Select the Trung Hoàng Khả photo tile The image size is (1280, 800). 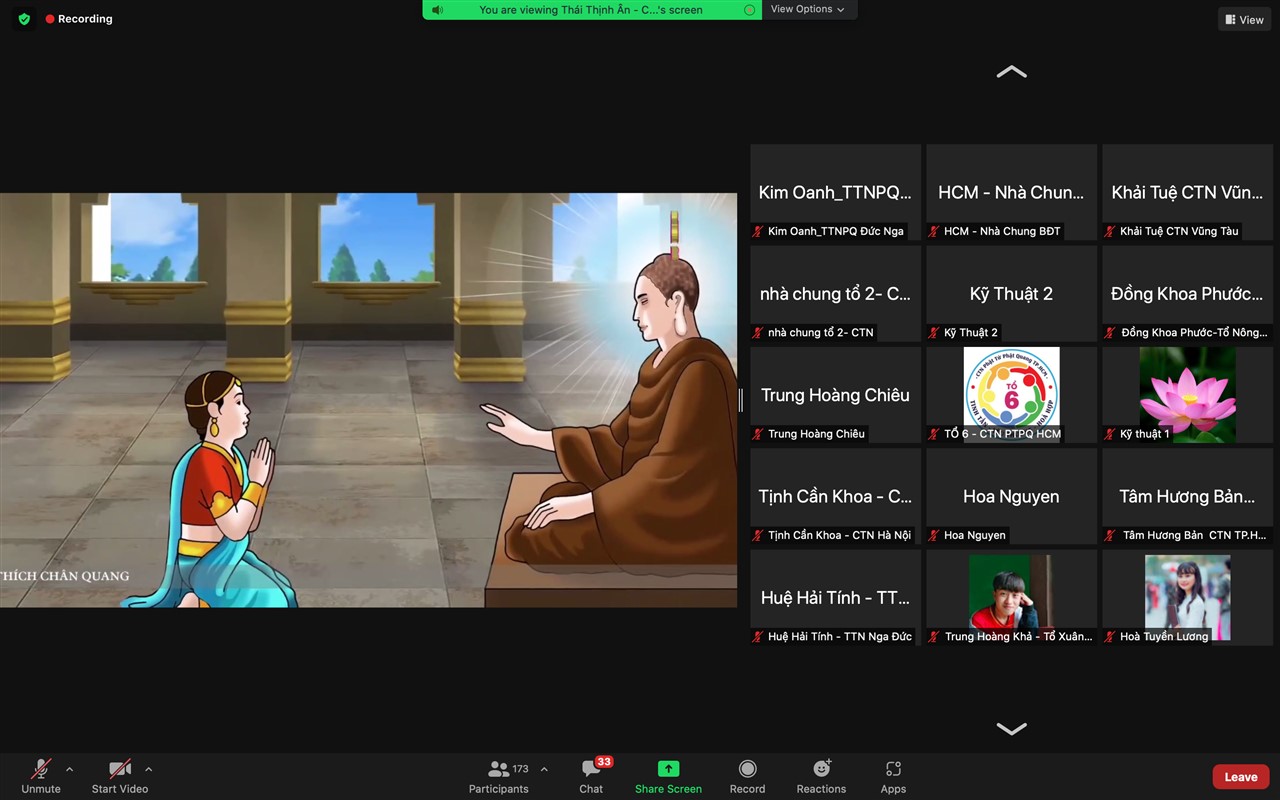[1011, 596]
